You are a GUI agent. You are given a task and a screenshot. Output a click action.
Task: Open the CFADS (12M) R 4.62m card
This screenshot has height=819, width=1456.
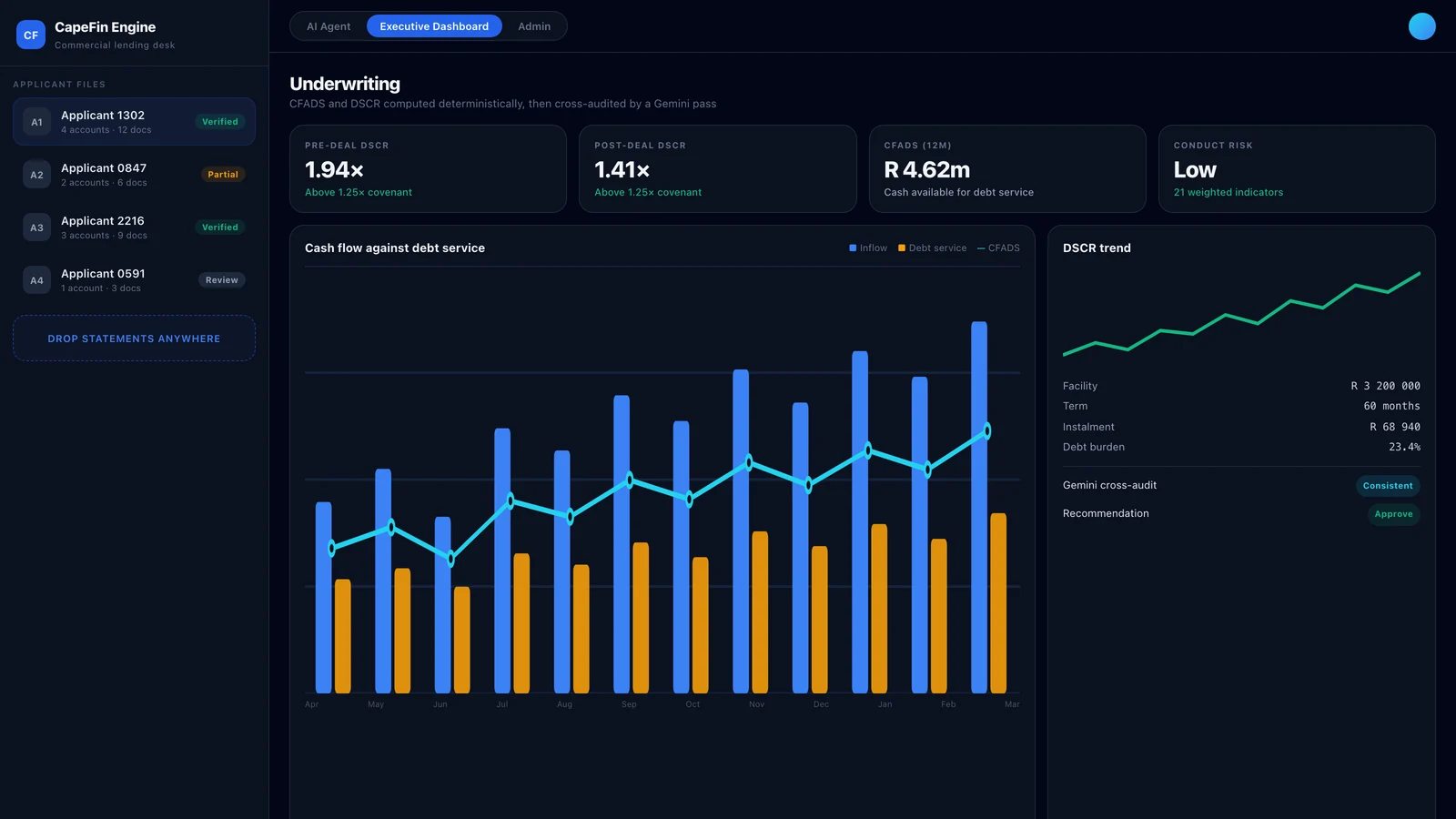pyautogui.click(x=1007, y=169)
